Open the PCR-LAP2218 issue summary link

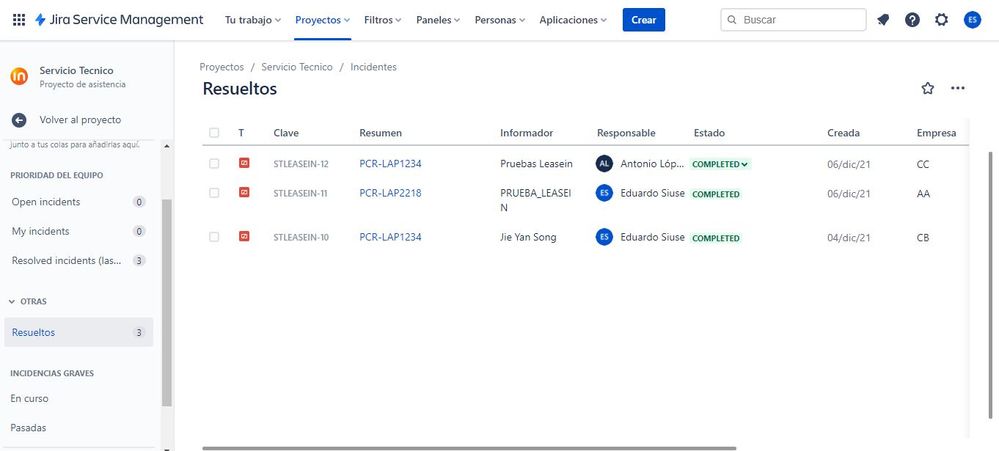tap(391, 193)
